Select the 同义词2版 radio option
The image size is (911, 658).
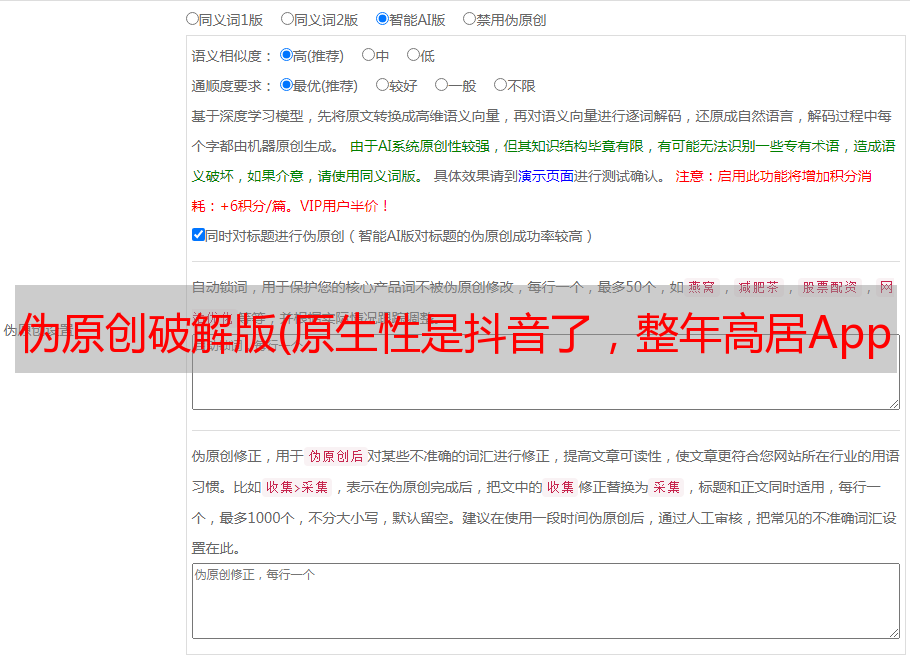click(287, 19)
